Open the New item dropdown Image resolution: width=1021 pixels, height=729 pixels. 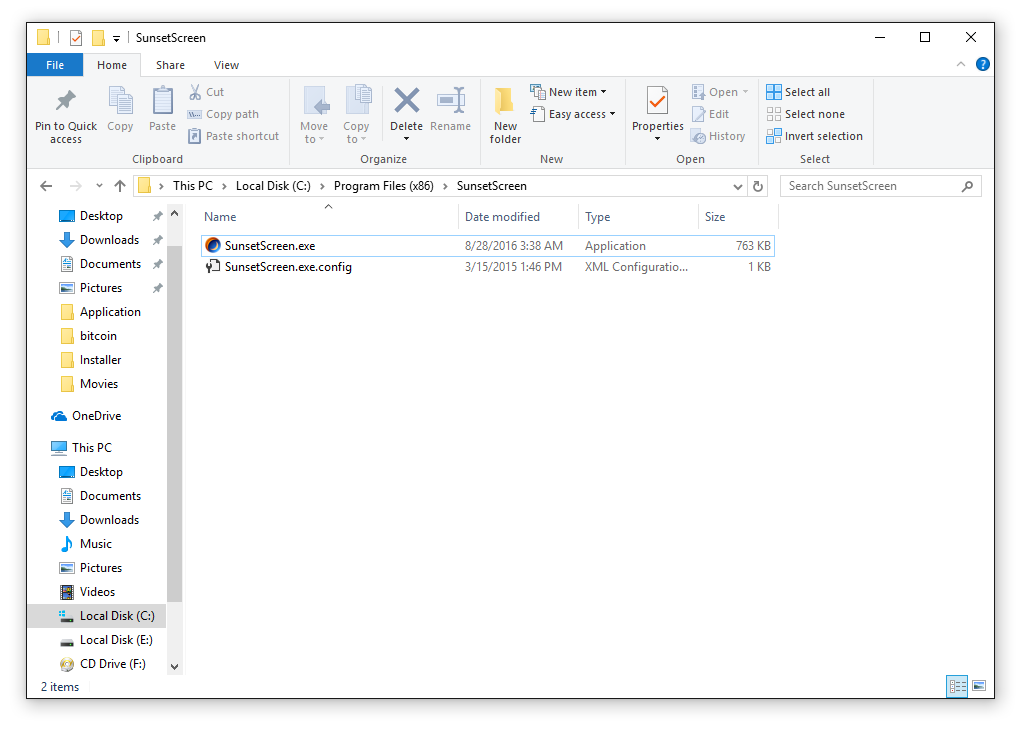(x=568, y=92)
